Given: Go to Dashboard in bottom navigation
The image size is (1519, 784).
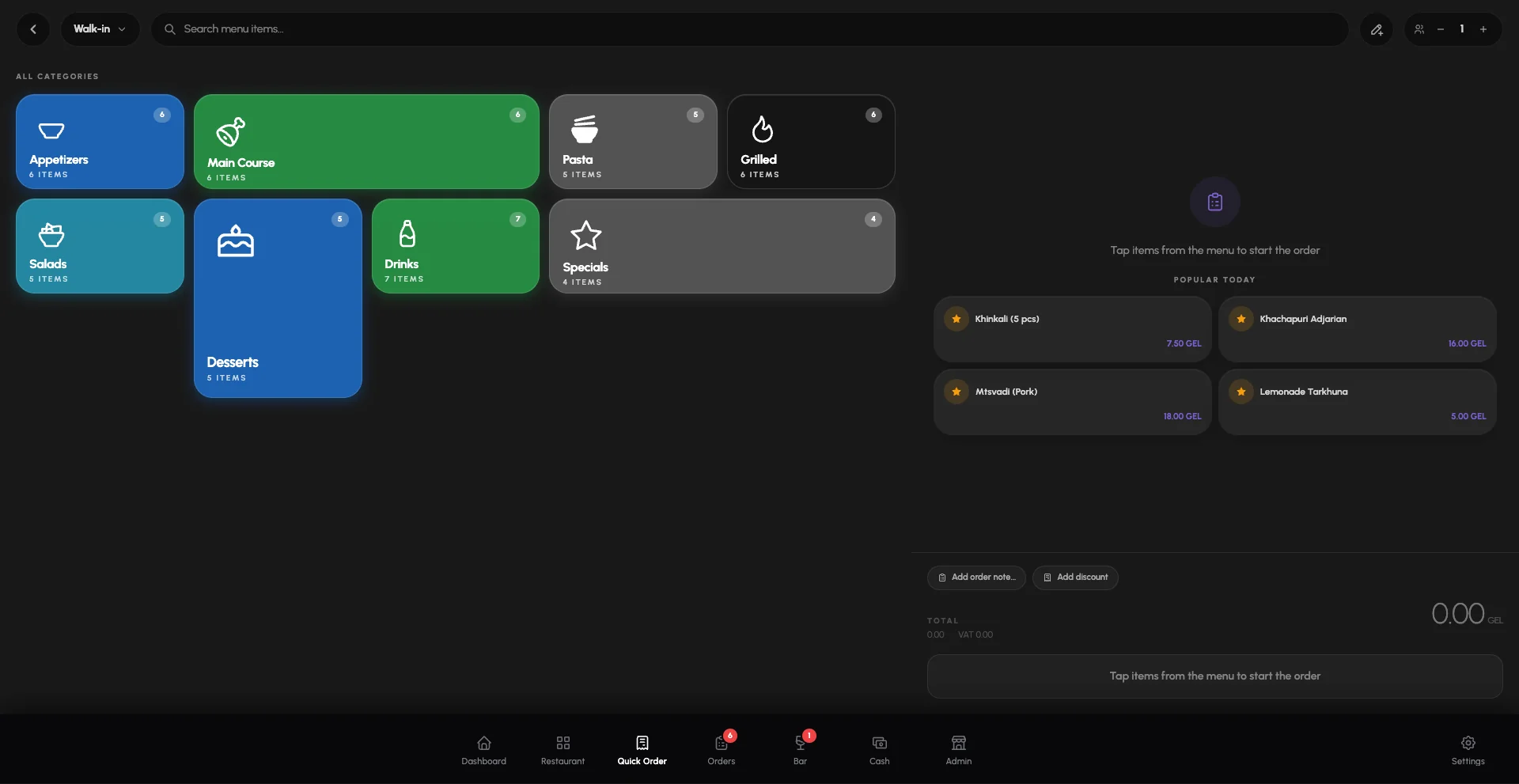Looking at the screenshot, I should [484, 750].
